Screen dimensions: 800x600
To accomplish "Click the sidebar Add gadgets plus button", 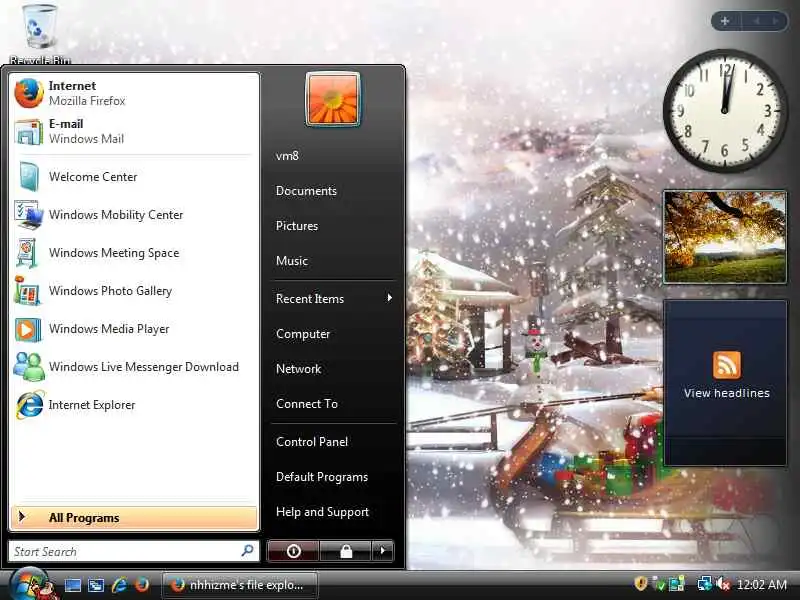I will pos(725,21).
